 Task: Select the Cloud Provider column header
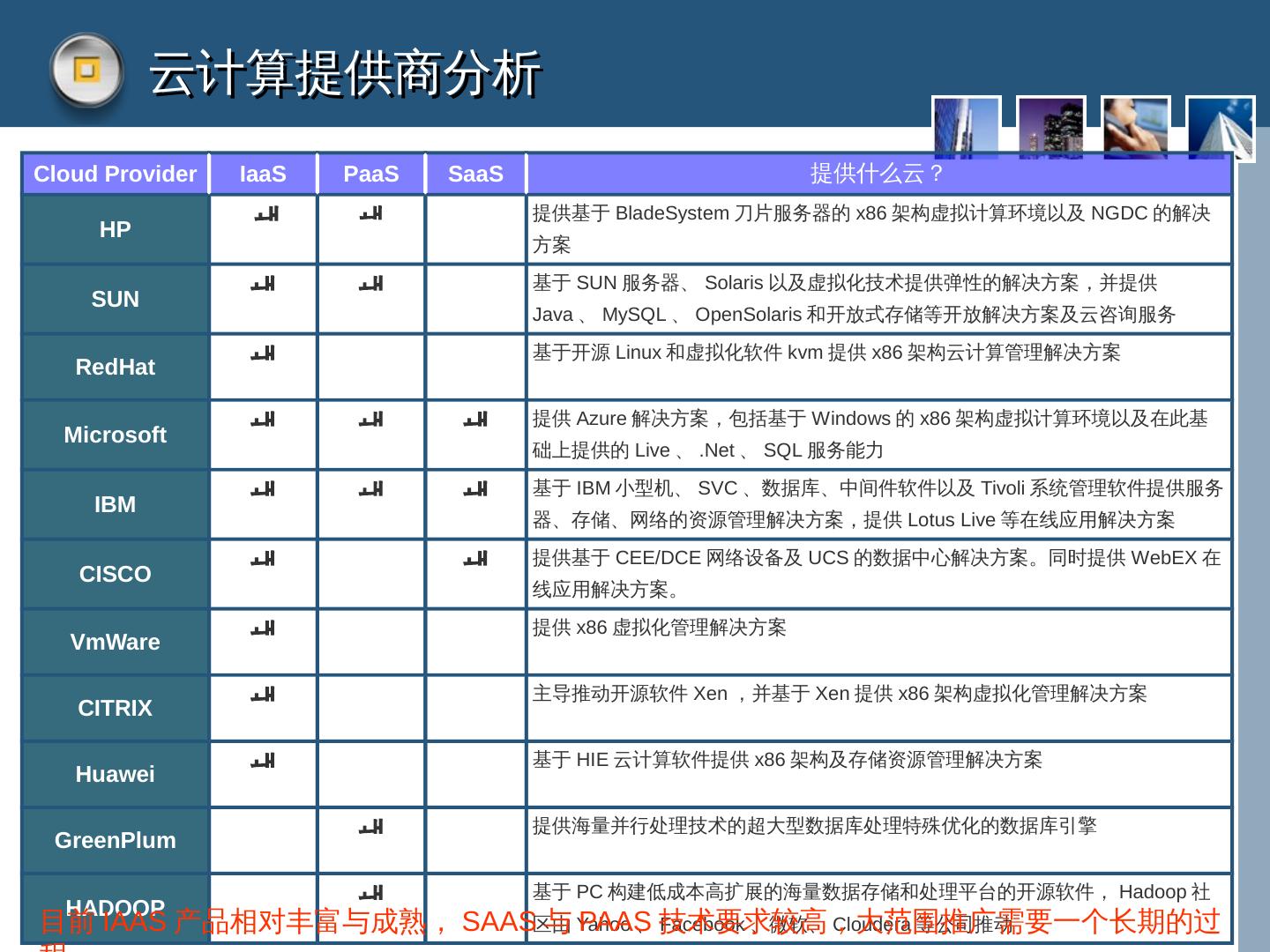point(115,174)
